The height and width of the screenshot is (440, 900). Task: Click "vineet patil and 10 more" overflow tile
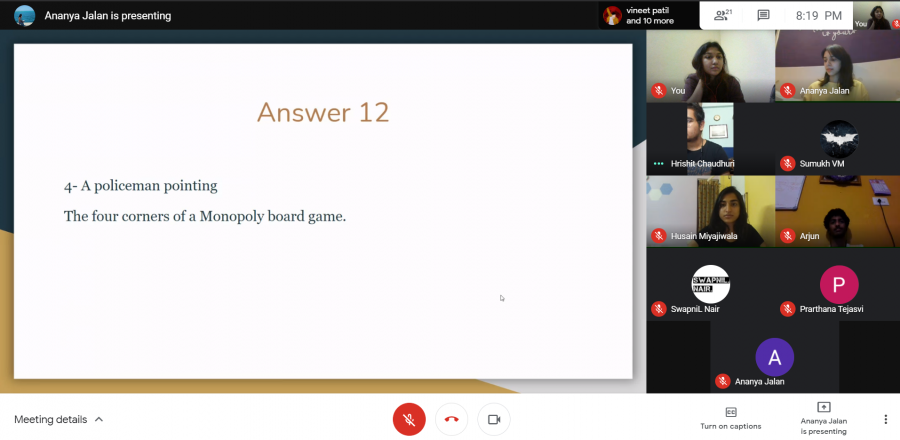click(x=640, y=16)
